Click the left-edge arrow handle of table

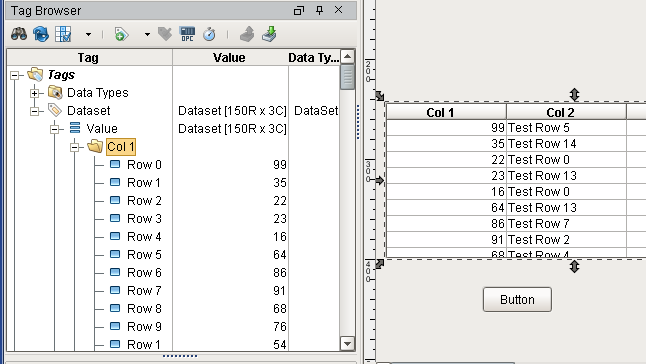coord(379,180)
